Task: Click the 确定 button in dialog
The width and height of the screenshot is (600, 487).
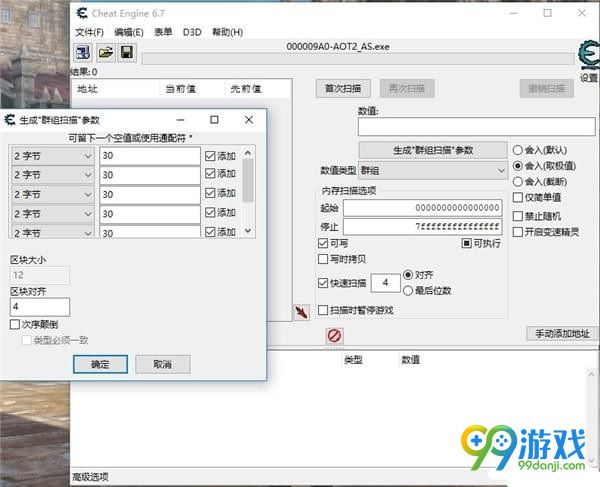Action: 100,364
